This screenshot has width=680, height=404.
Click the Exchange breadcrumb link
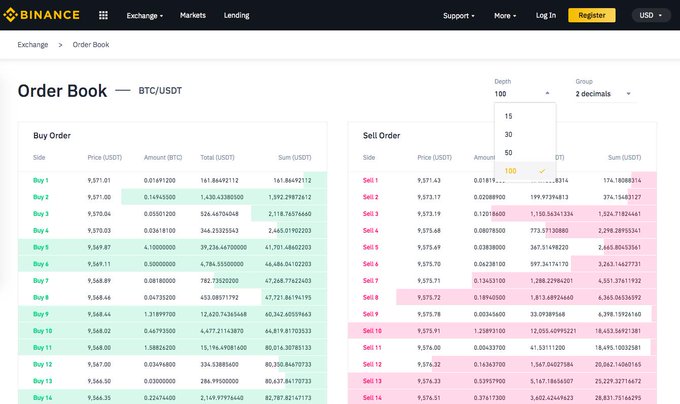tap(33, 45)
